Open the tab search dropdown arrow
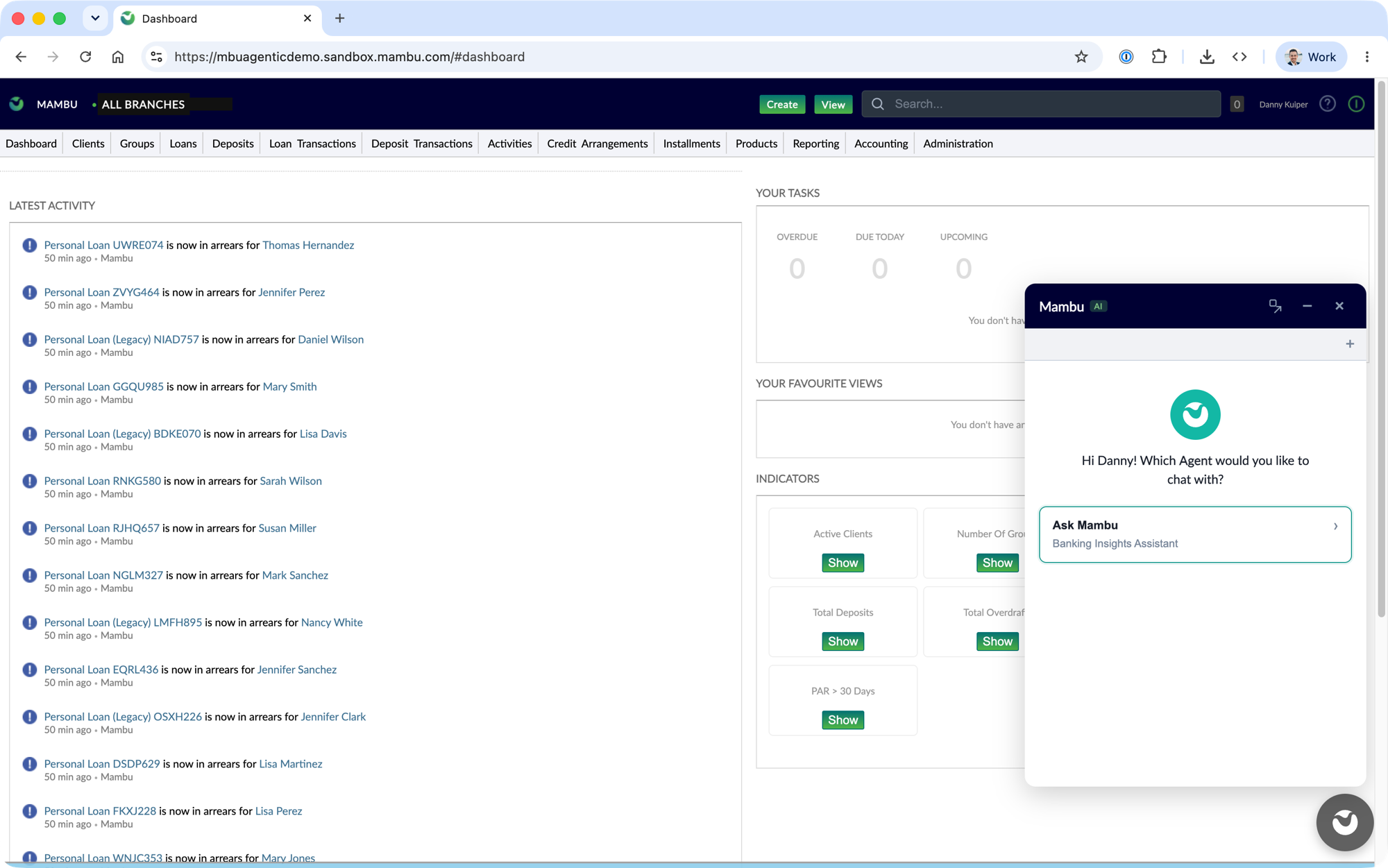Screen dimensions: 1388x868 tap(95, 19)
